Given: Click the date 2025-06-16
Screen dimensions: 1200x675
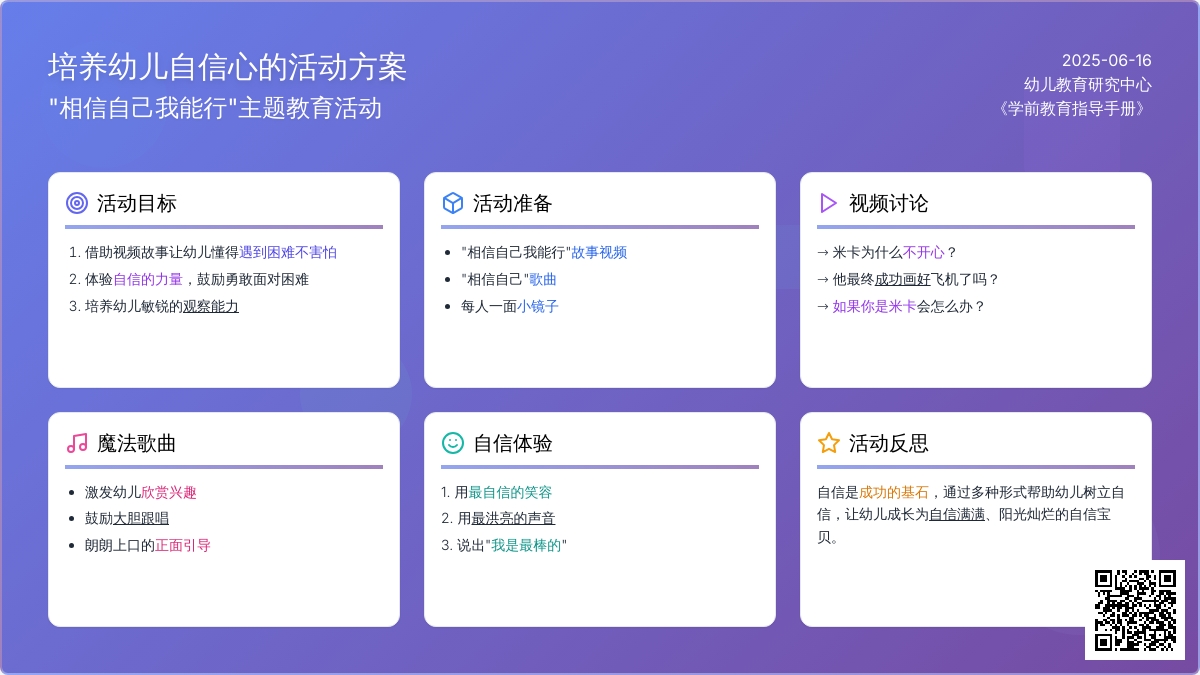Looking at the screenshot, I should (1107, 60).
